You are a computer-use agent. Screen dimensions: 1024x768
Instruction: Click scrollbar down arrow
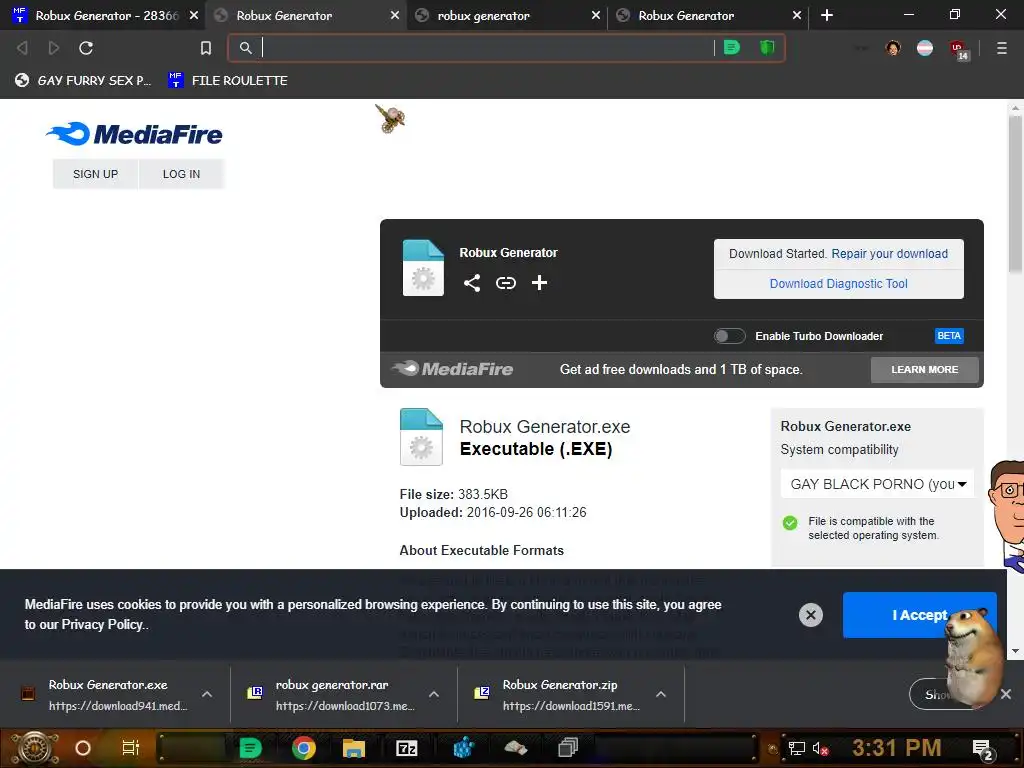[1015, 650]
